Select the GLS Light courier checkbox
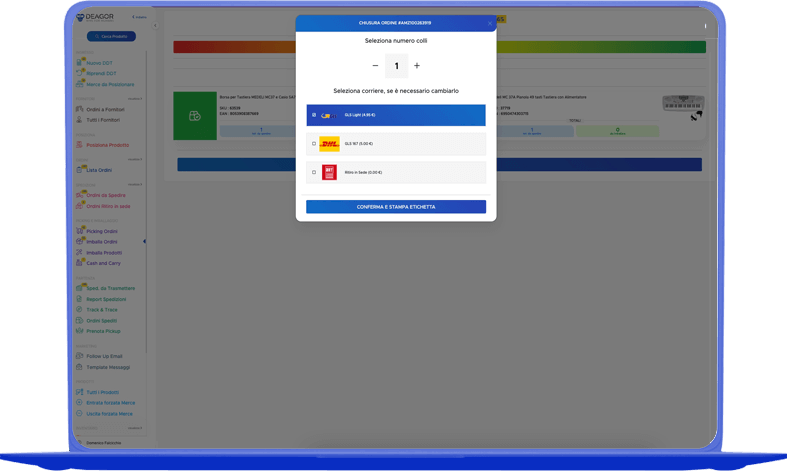787x471 pixels. tap(314, 115)
